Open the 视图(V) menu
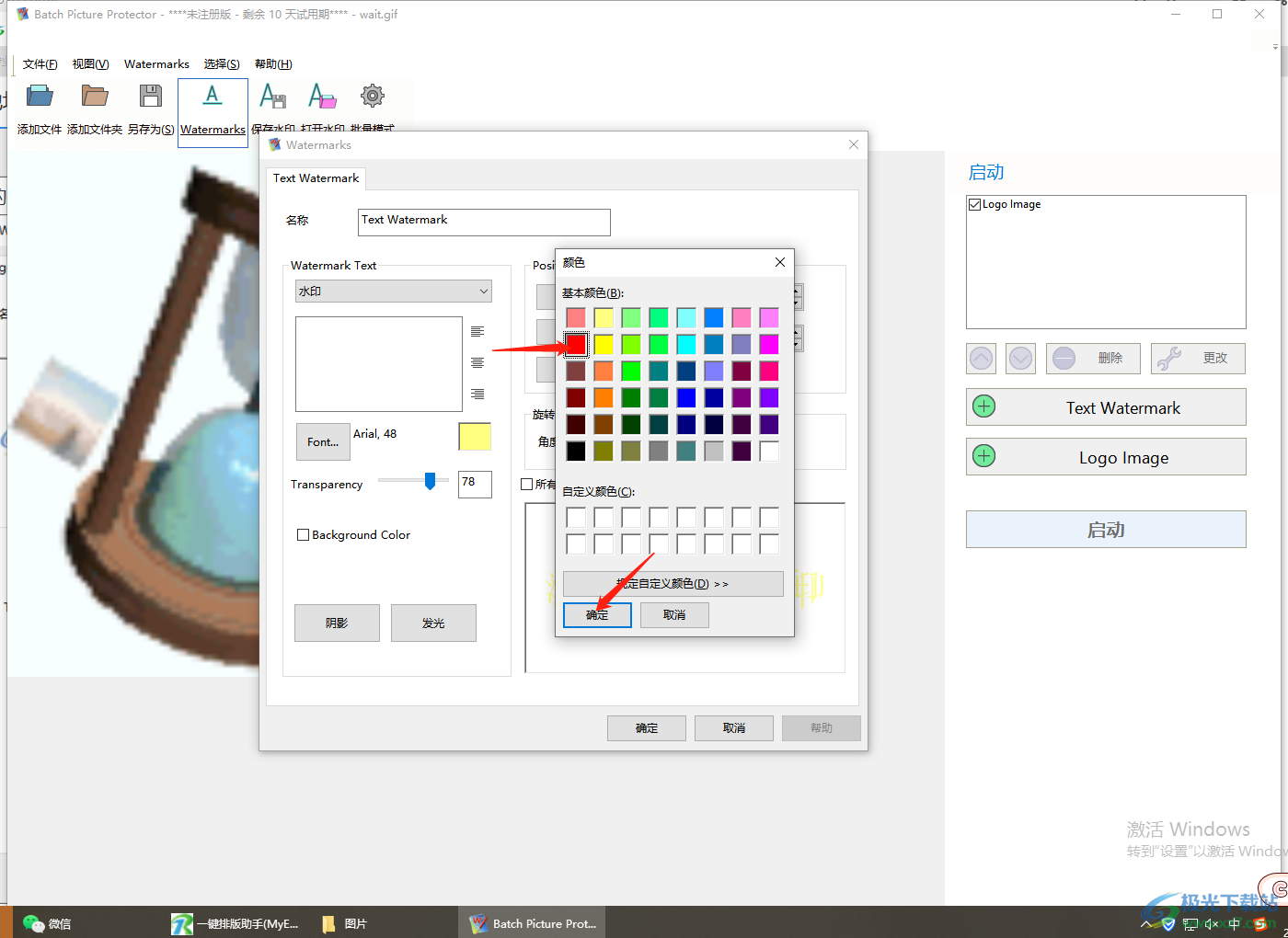The image size is (1288, 938). 91,63
